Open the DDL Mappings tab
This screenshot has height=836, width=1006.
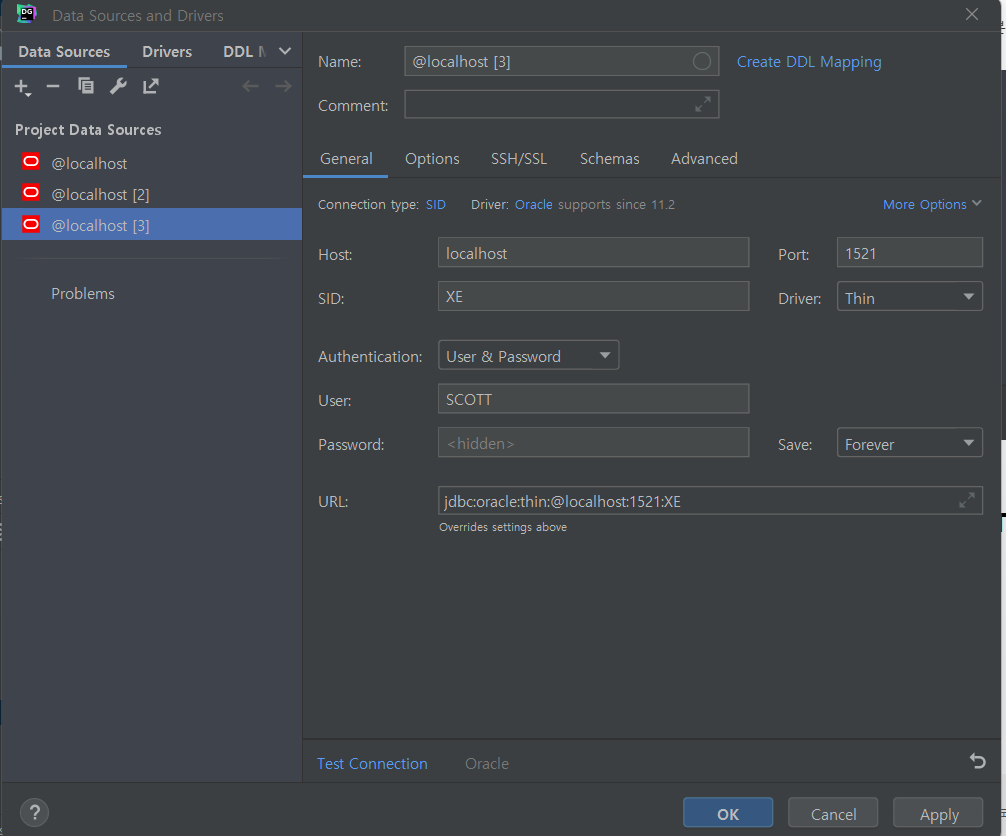(x=244, y=51)
